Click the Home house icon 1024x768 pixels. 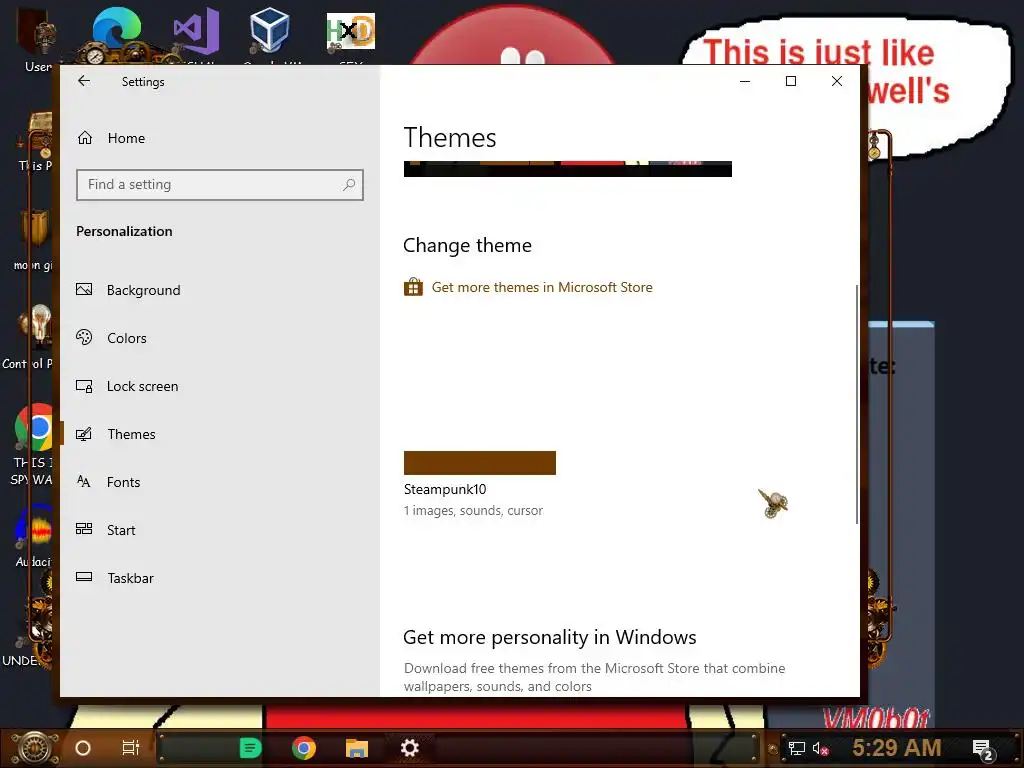click(85, 138)
